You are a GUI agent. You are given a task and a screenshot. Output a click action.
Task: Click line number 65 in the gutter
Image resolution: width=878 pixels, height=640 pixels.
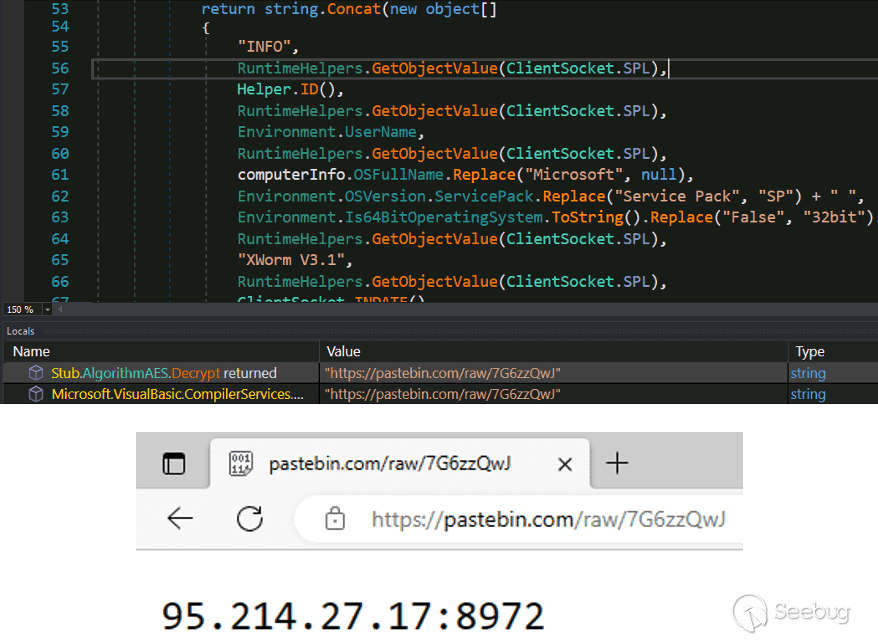(60, 260)
